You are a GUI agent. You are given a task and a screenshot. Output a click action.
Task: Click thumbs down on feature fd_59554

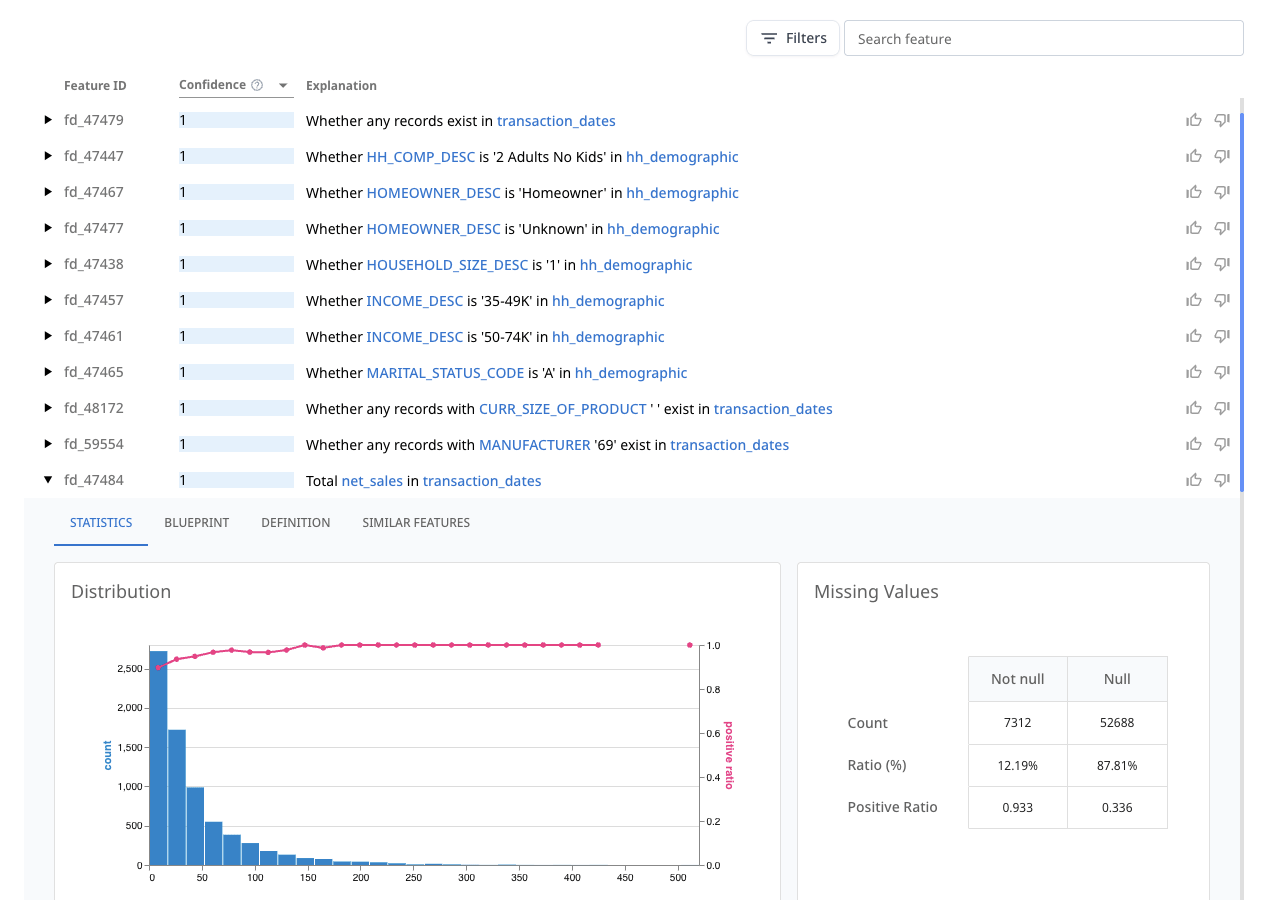tap(1222, 444)
